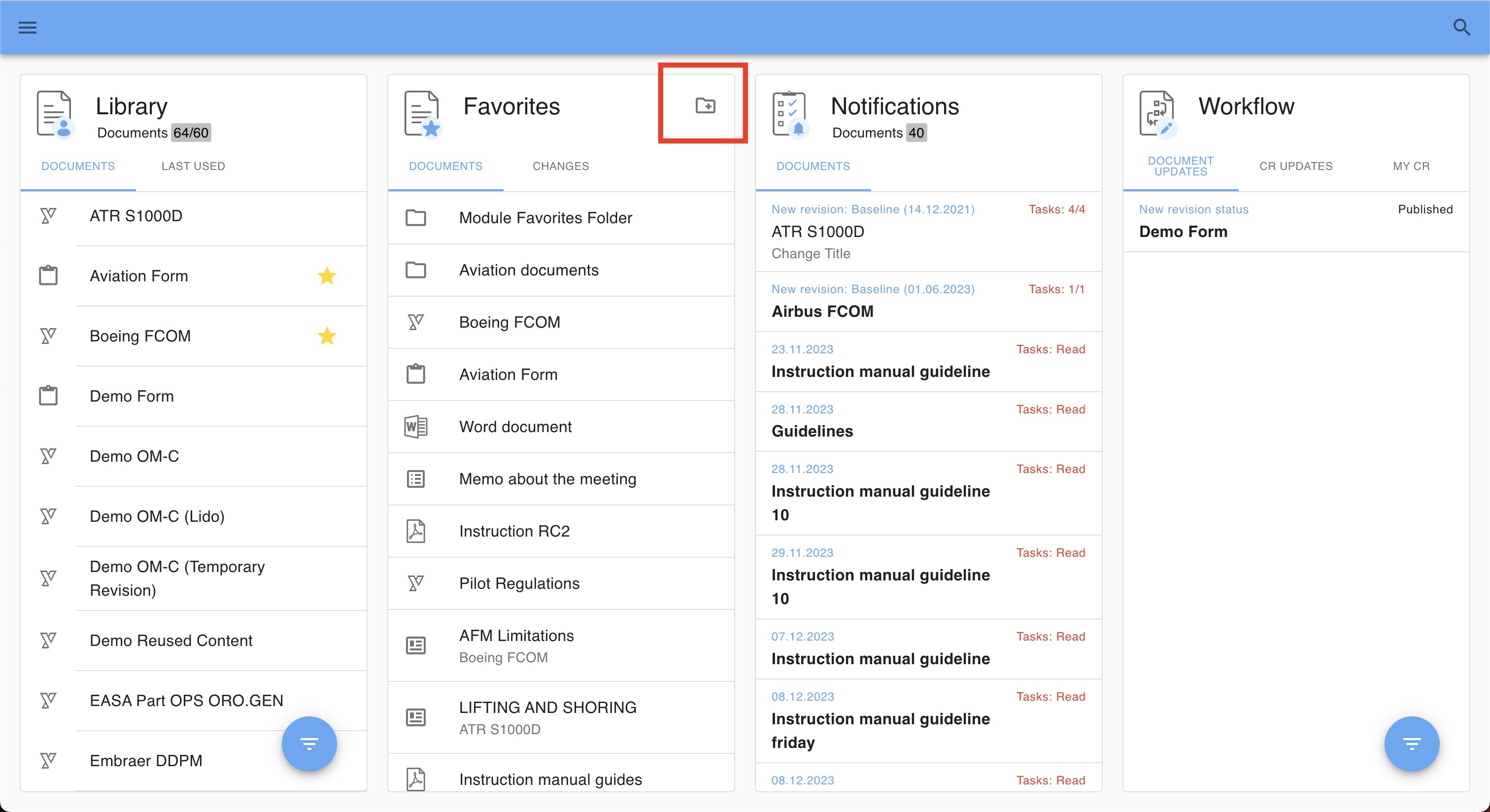Open Demo Form workflow update
Viewport: 1490px width, 812px height.
(1183, 232)
